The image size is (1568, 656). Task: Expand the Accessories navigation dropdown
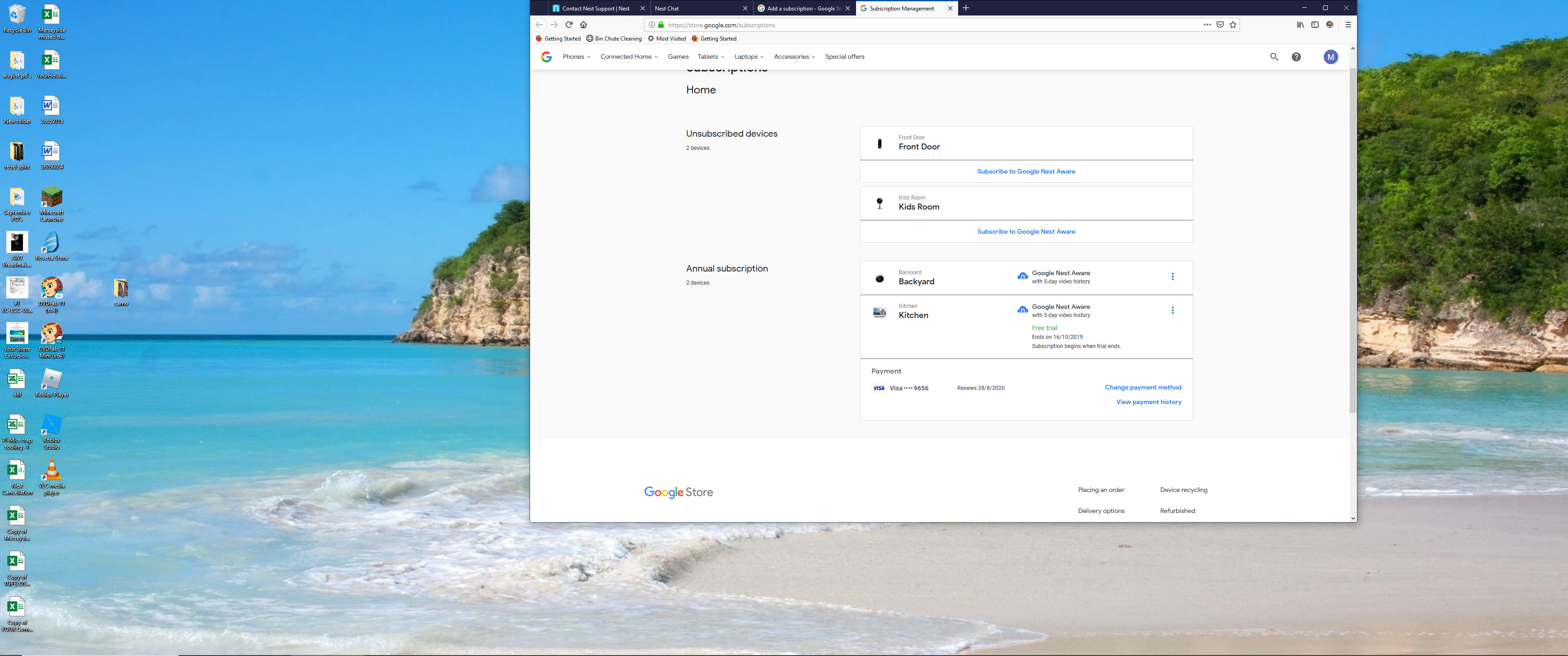(794, 56)
